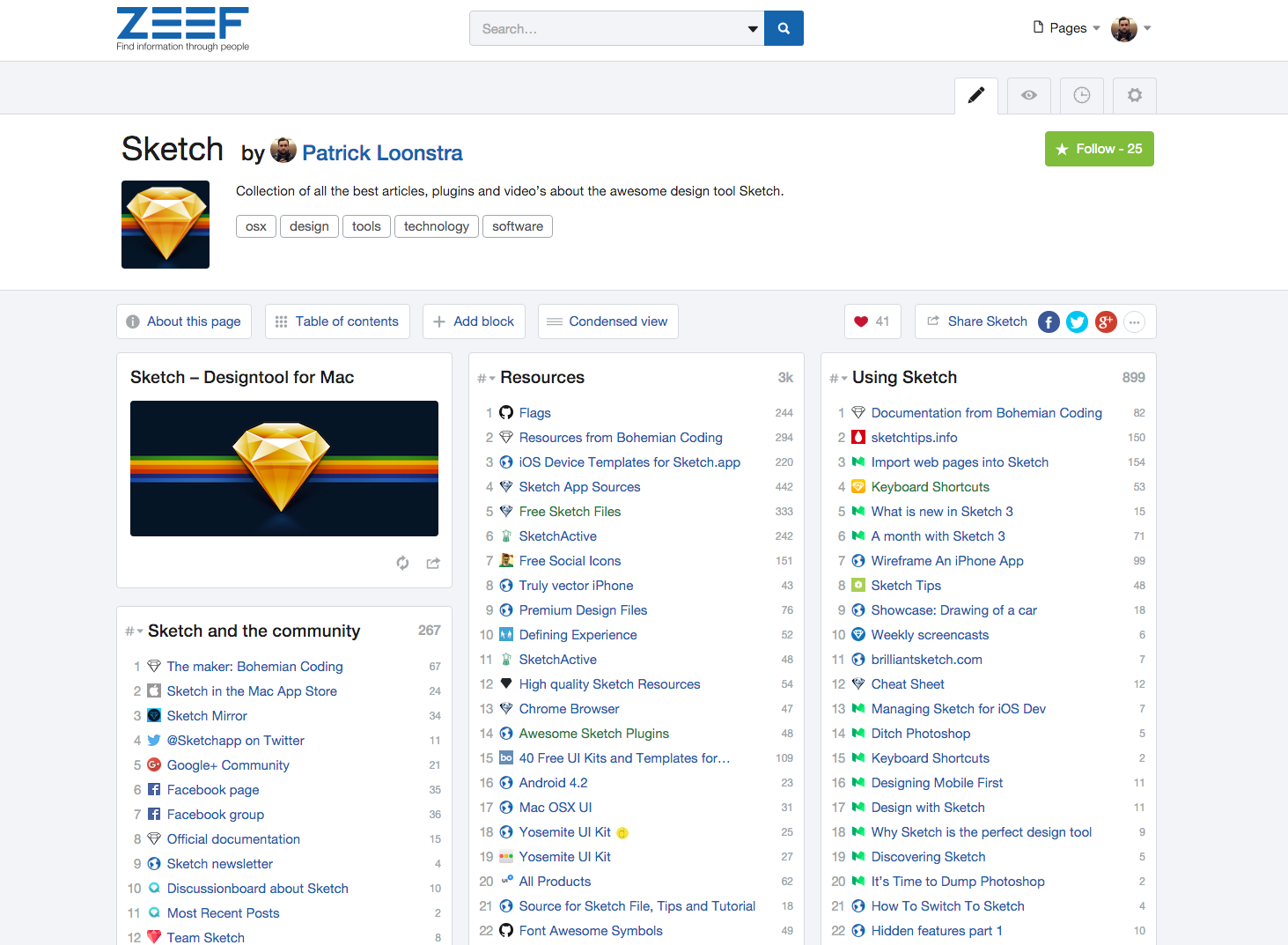
Task: Open Why Sketch is the perfect design tool
Action: coord(982,832)
